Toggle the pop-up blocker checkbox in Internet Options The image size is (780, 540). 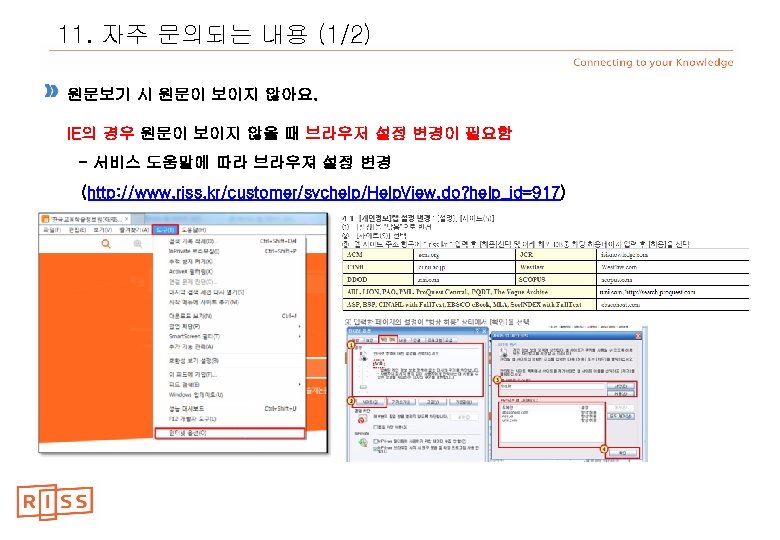pyautogui.click(x=375, y=427)
